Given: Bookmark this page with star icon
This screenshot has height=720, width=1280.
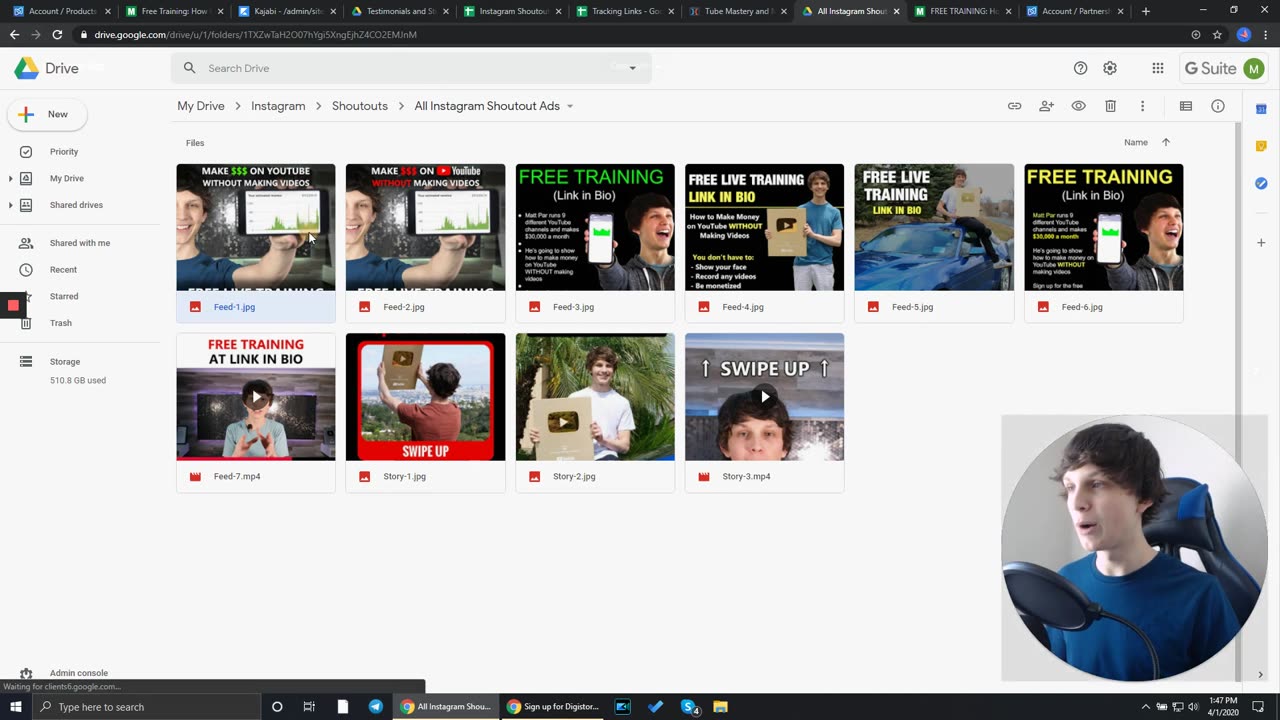Looking at the screenshot, I should pos(1217,34).
